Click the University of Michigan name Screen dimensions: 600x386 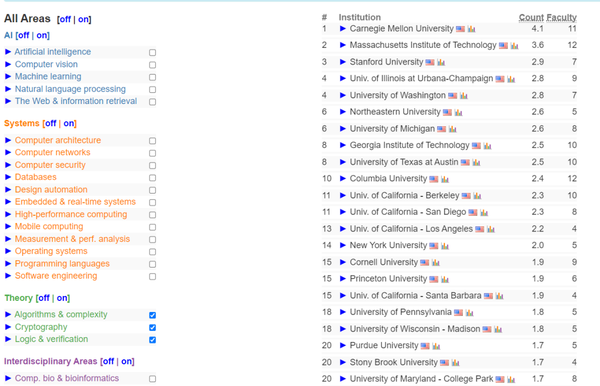point(392,129)
